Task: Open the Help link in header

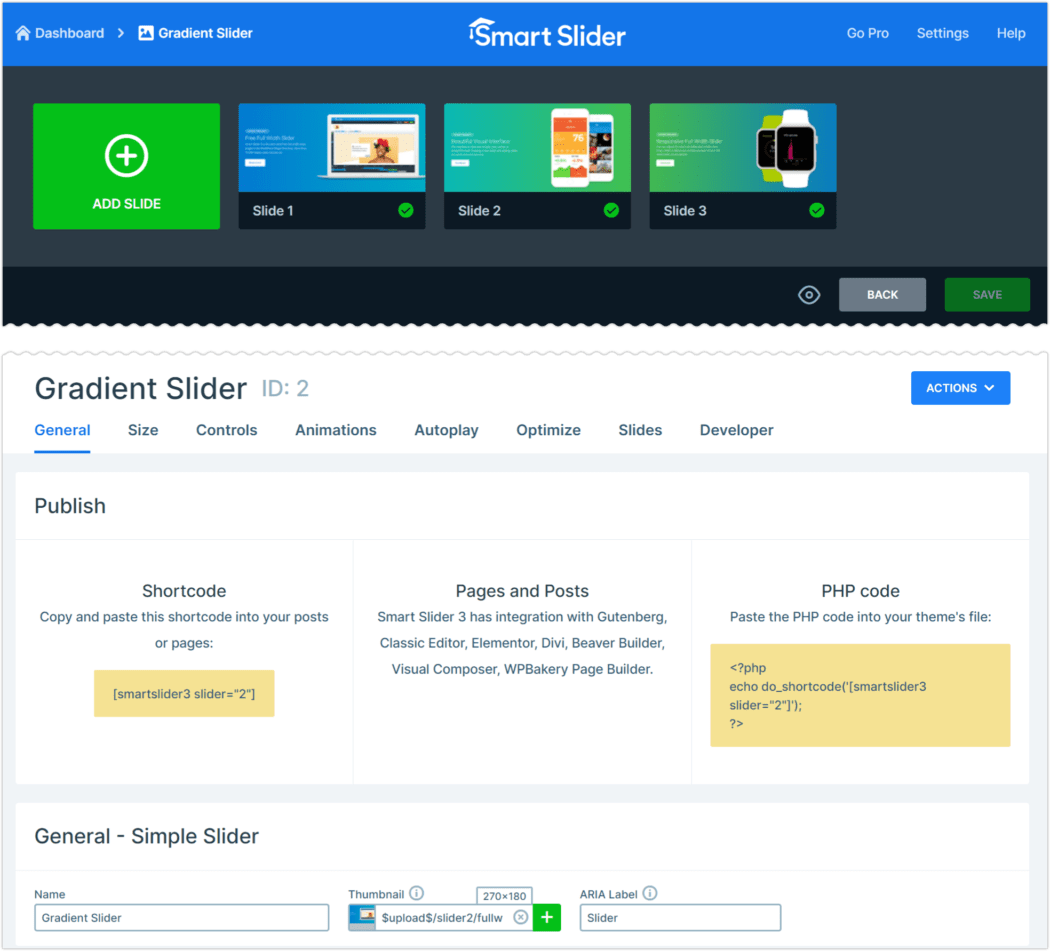Action: click(1010, 33)
